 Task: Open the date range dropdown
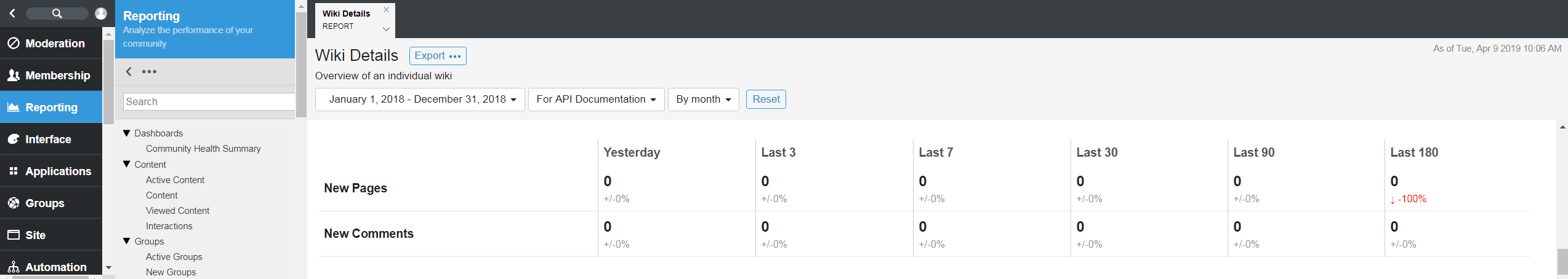(x=420, y=99)
